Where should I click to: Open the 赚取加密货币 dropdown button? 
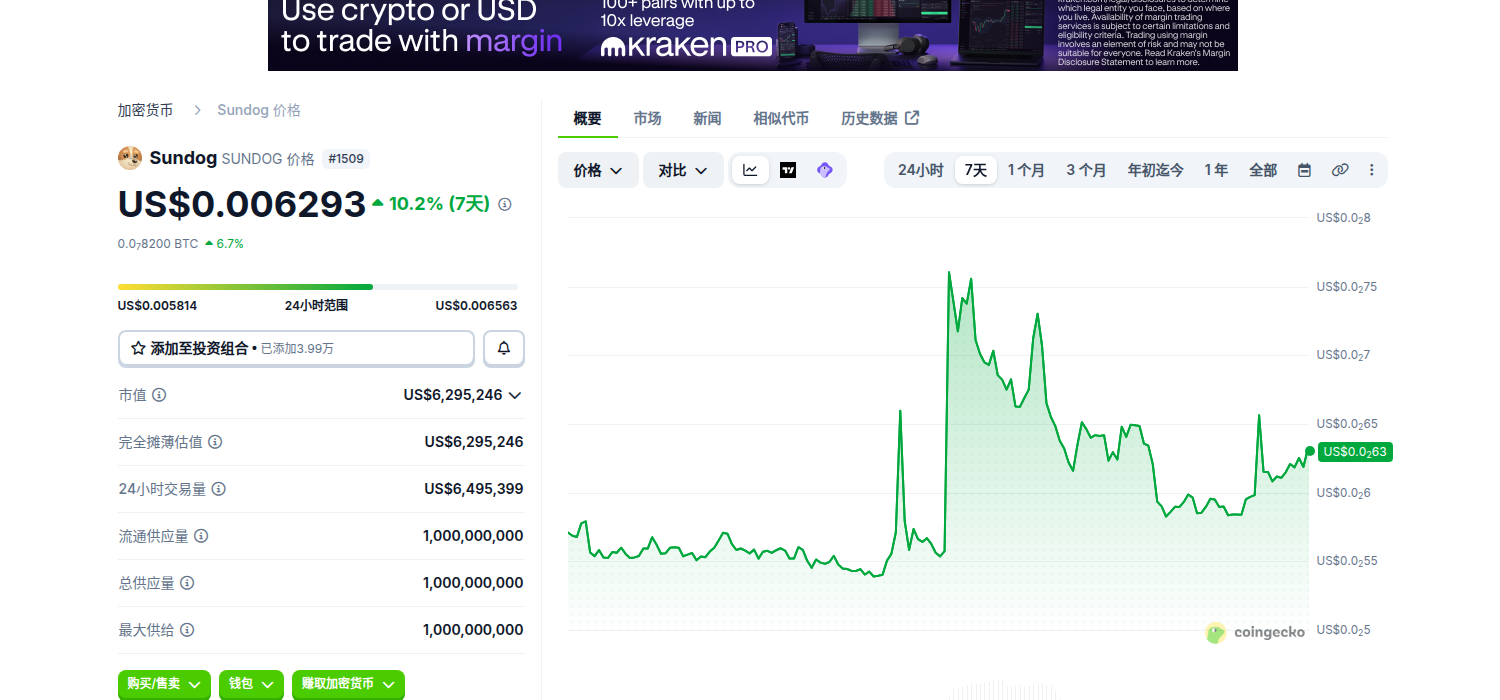click(x=348, y=684)
